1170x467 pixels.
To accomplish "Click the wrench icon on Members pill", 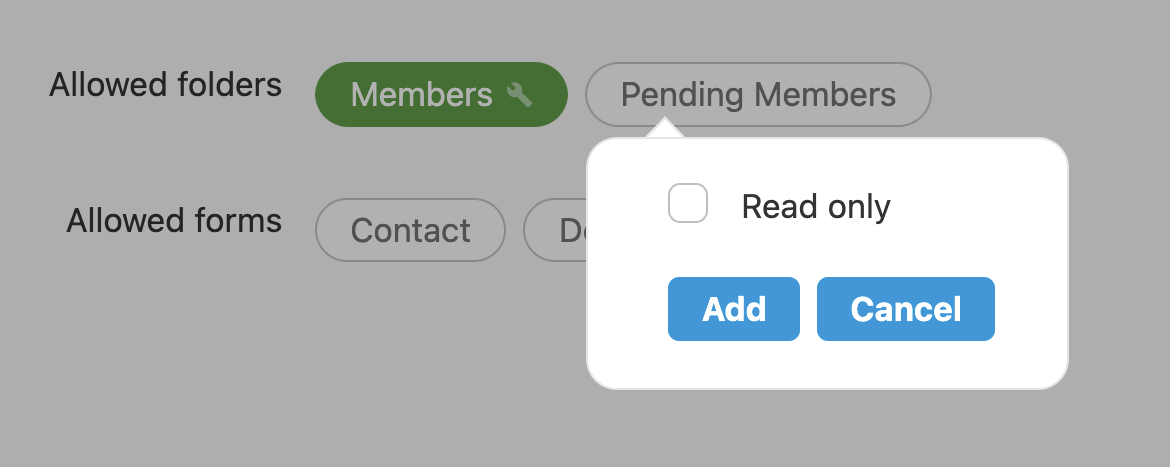I will tap(519, 95).
